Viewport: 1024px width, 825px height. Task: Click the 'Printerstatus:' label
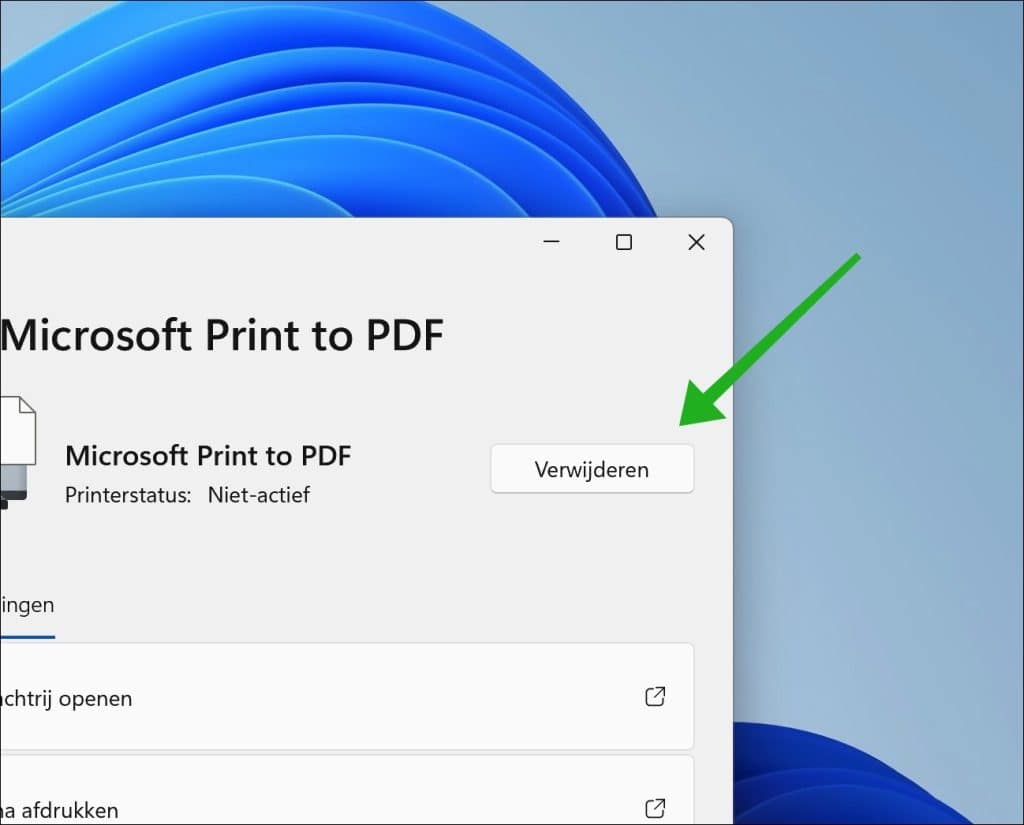pyautogui.click(x=128, y=495)
